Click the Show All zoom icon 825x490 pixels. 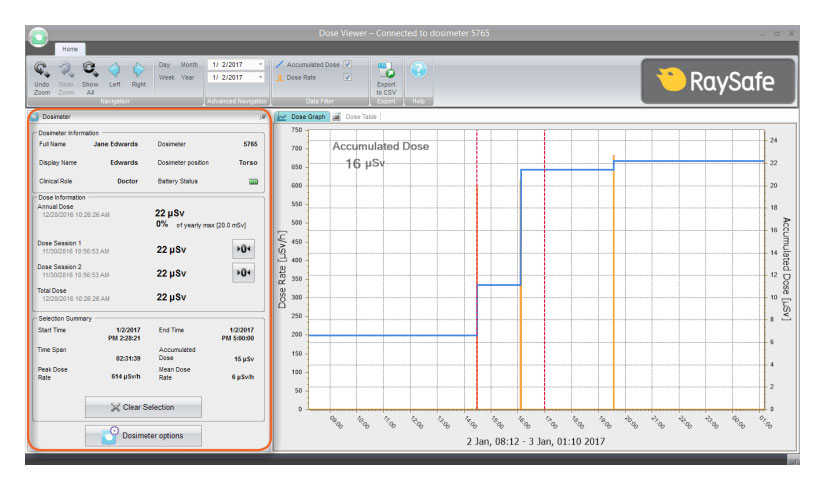tap(90, 69)
